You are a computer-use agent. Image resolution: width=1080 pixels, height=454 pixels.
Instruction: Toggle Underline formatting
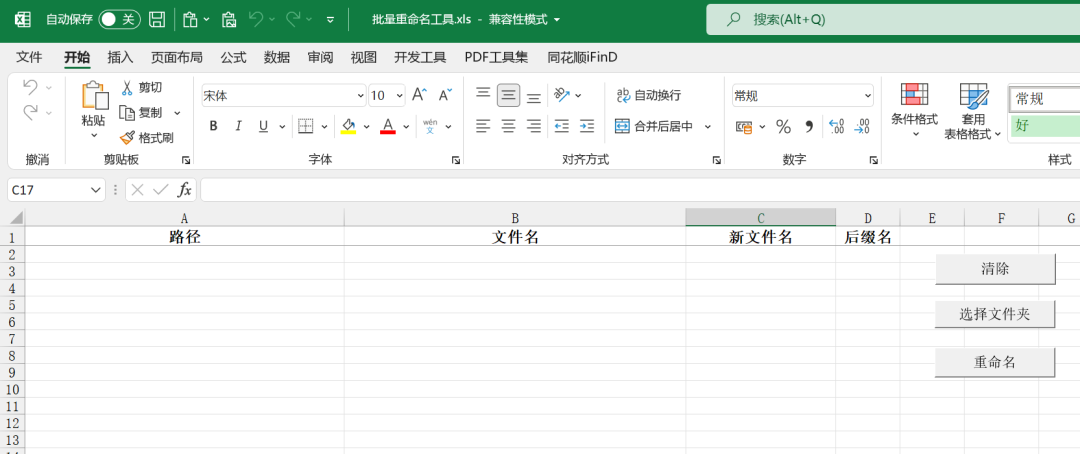coord(263,126)
